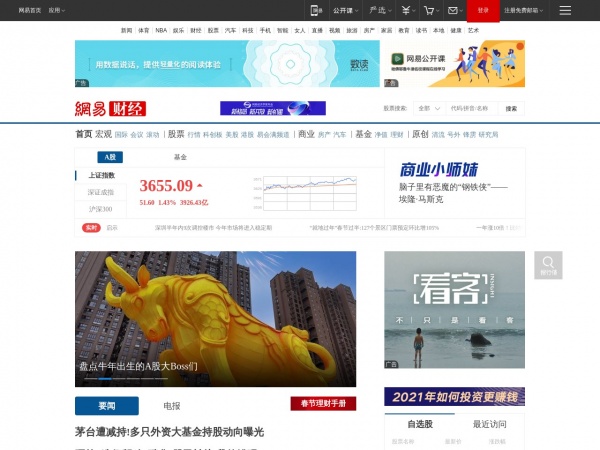Switch to the 最近访问 tab
This screenshot has width=600, height=450.
[489, 424]
